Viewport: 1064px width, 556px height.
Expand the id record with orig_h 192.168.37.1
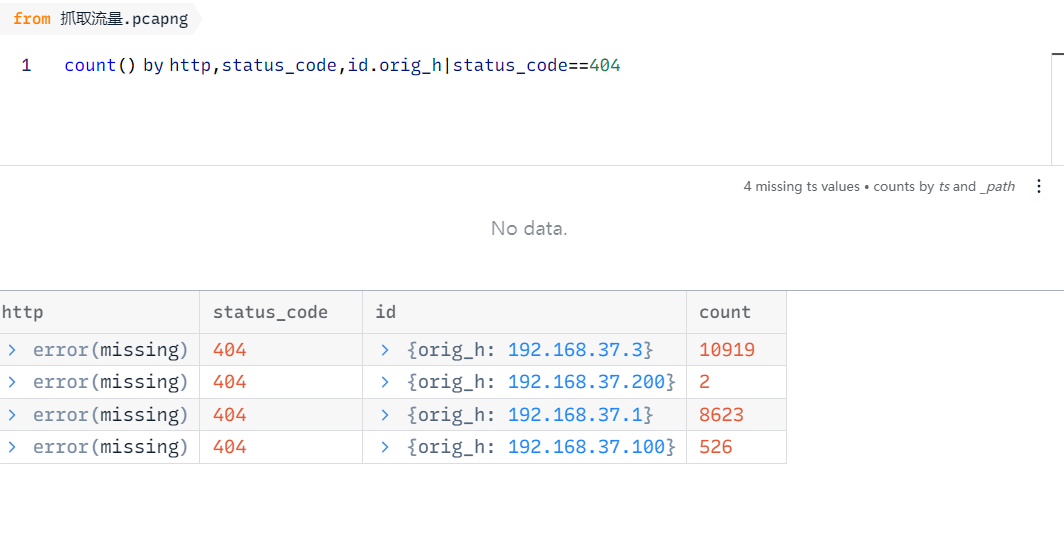pyautogui.click(x=387, y=415)
